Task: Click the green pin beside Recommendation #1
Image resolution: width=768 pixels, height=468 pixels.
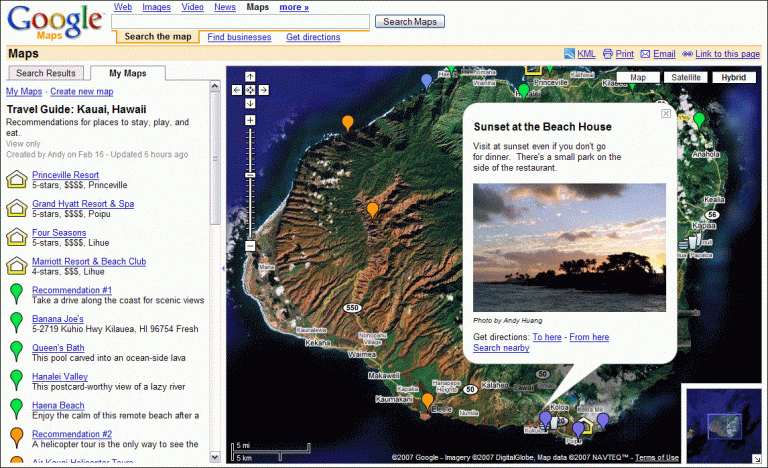Action: pos(17,294)
